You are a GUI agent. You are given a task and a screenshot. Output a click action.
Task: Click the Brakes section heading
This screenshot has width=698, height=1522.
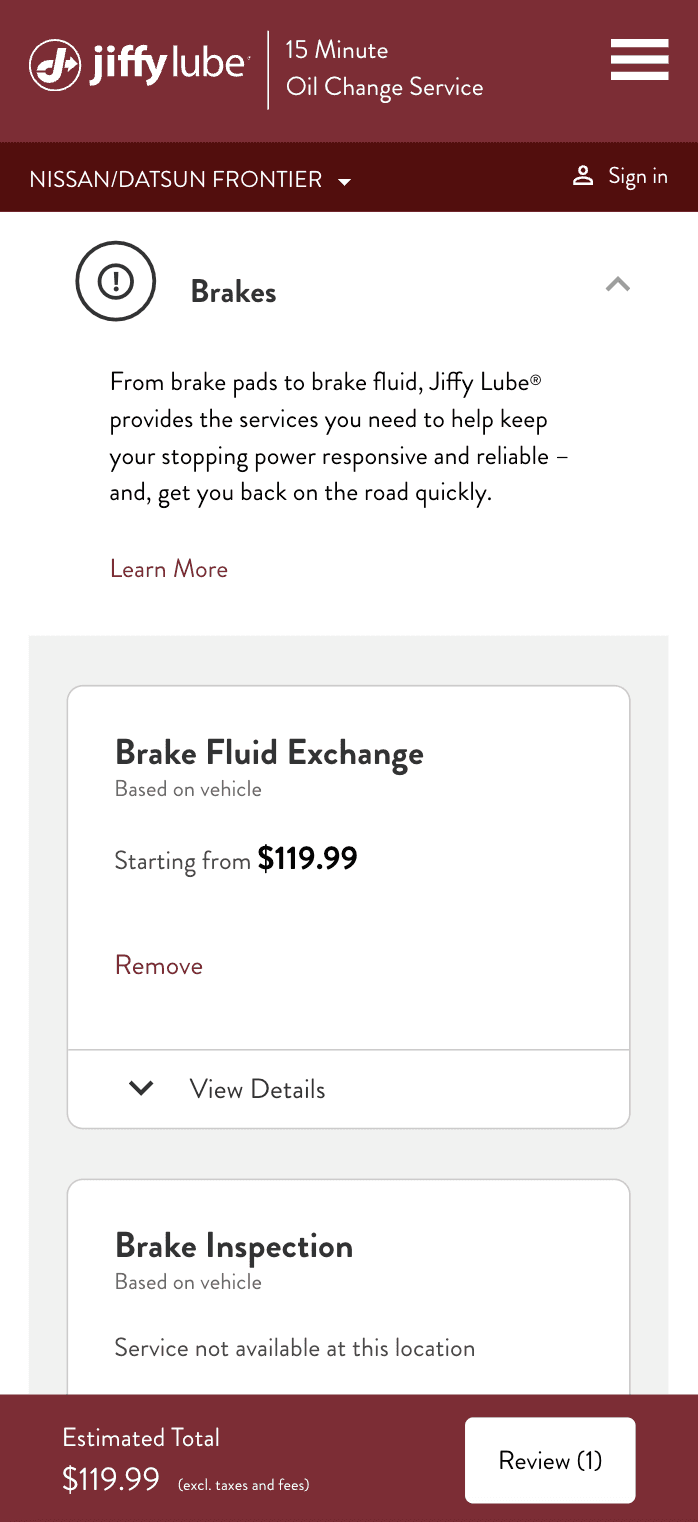click(x=233, y=292)
